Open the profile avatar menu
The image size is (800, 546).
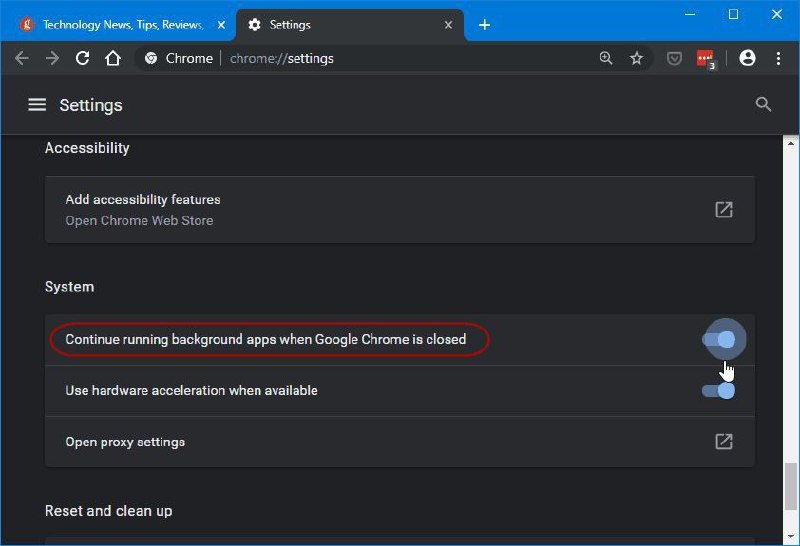[x=747, y=58]
